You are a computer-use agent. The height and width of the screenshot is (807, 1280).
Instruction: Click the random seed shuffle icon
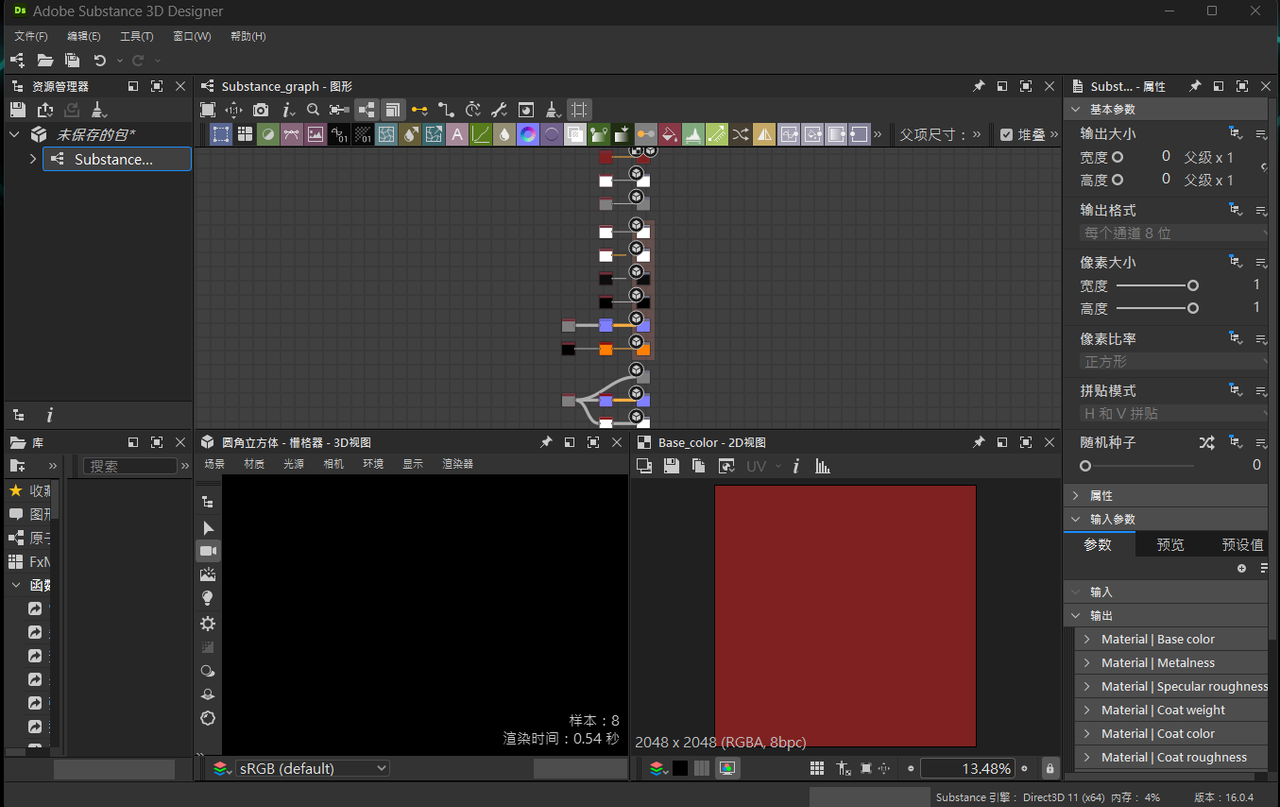point(1206,442)
